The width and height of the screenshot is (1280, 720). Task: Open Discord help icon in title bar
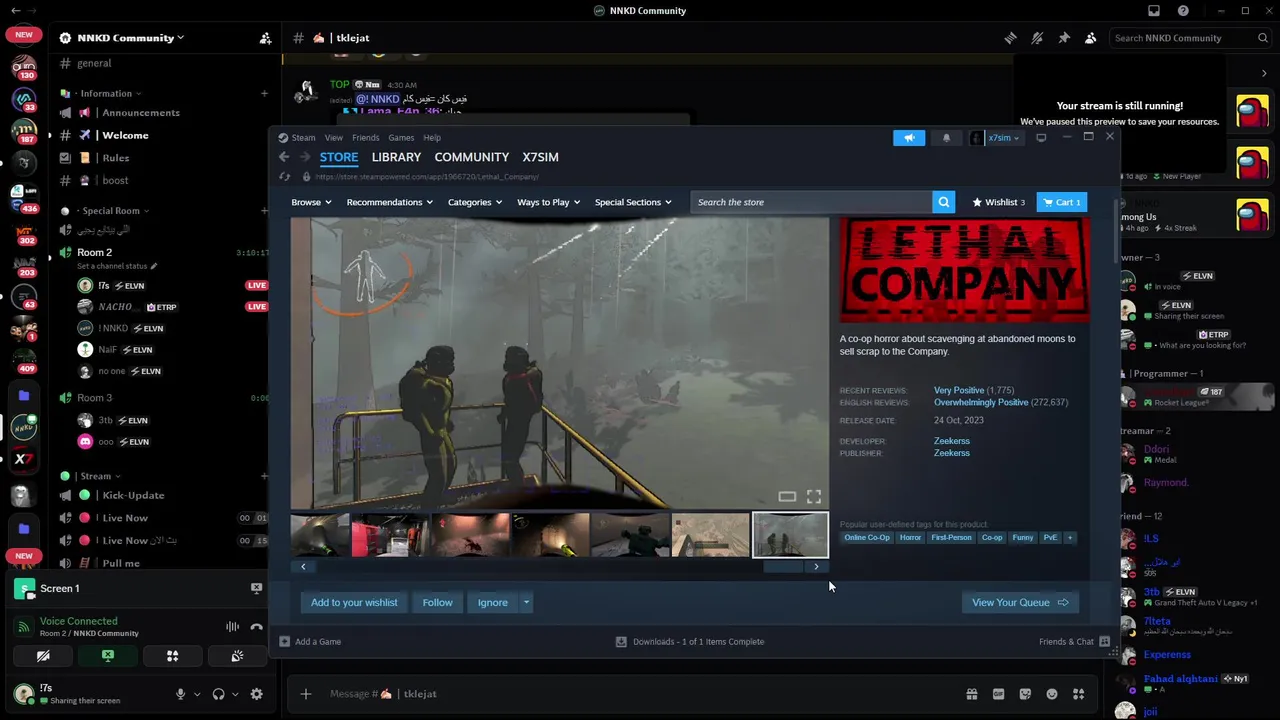click(1184, 11)
